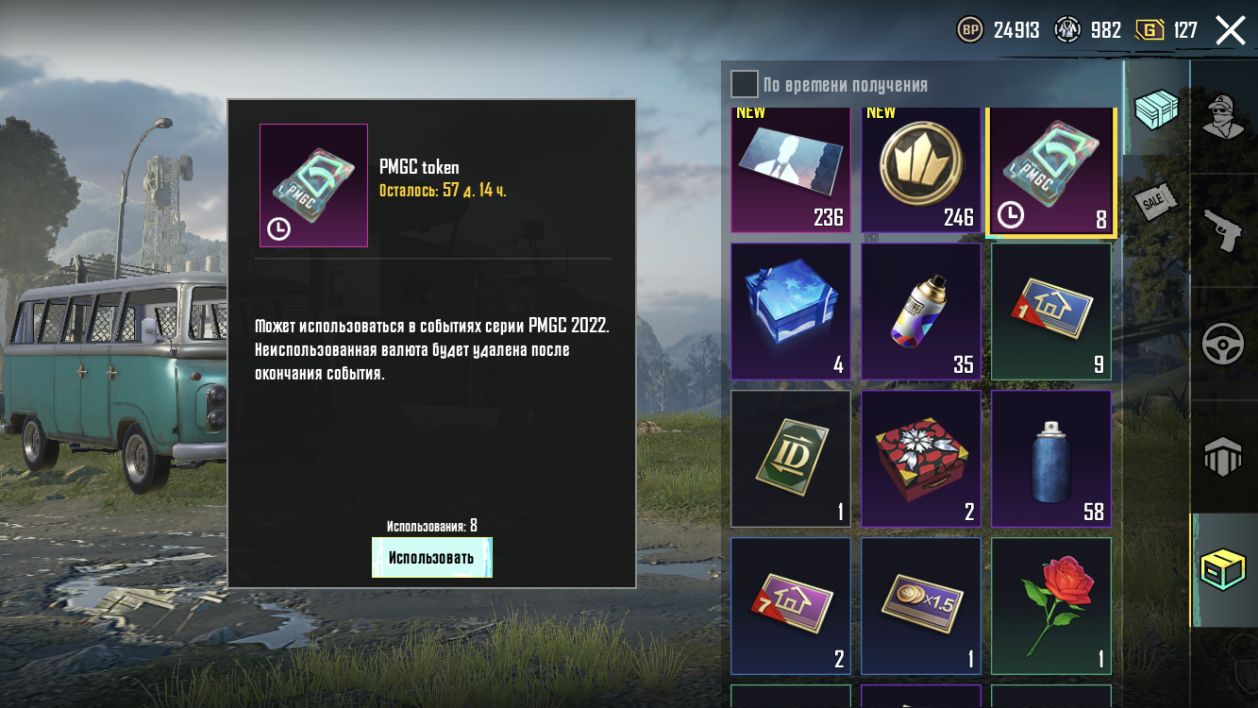Choose the red rose item
This screenshot has height=708, width=1258.
tap(1051, 606)
